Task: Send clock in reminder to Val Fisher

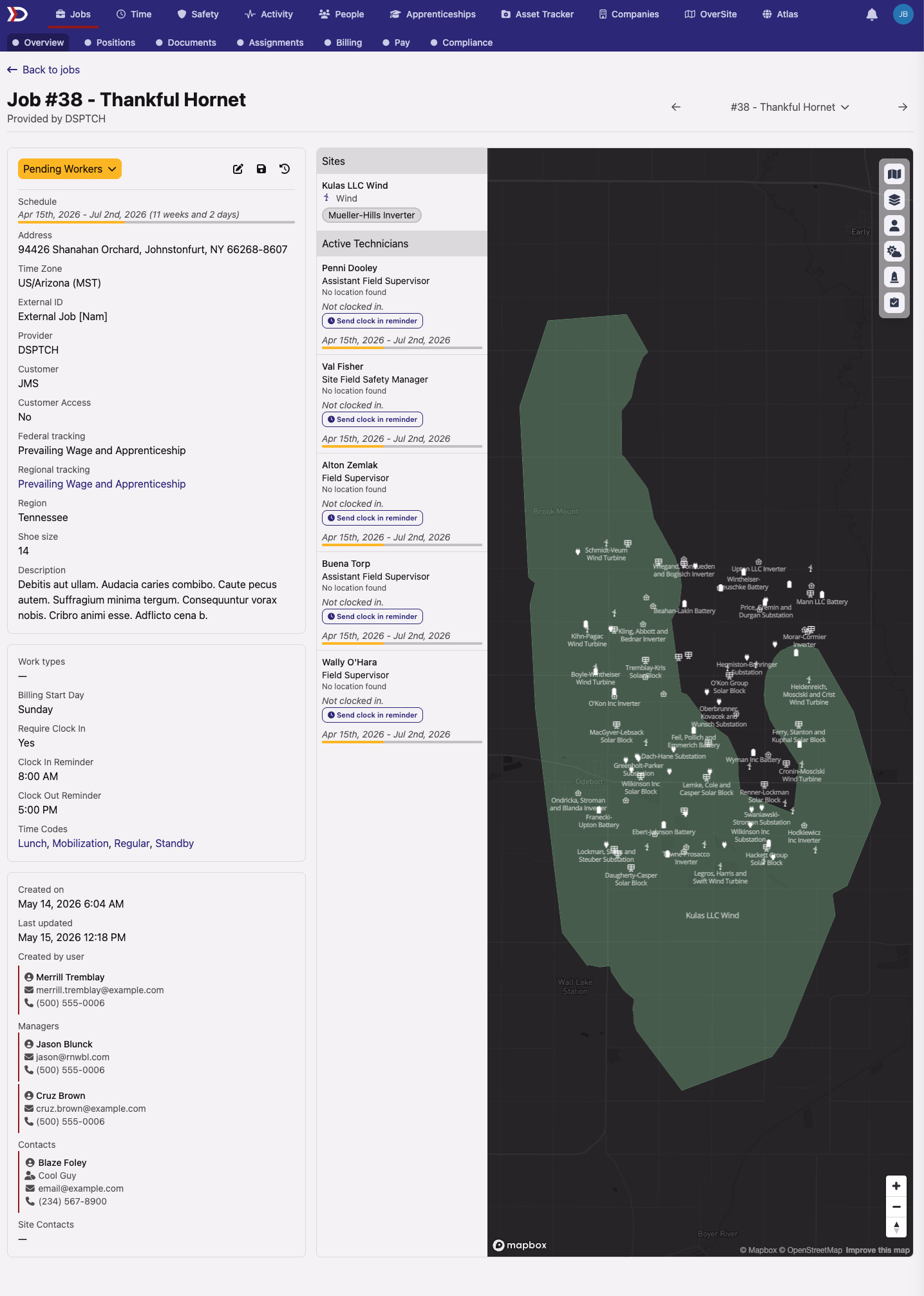Action: tap(372, 419)
